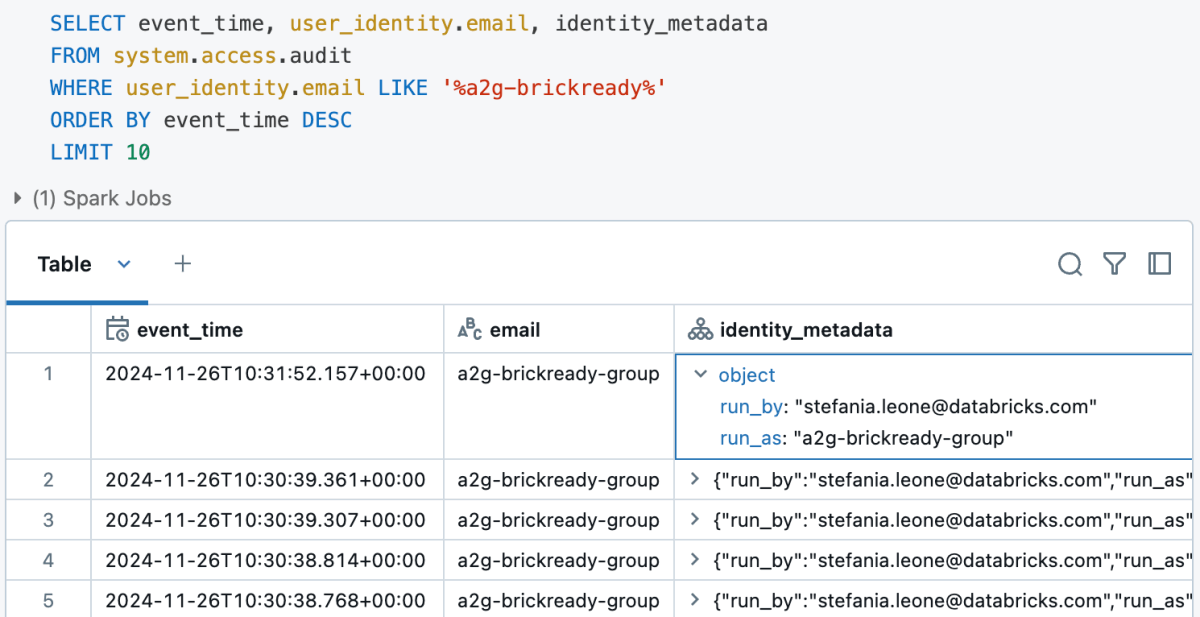Click the search icon in results toolbar

(x=1070, y=264)
